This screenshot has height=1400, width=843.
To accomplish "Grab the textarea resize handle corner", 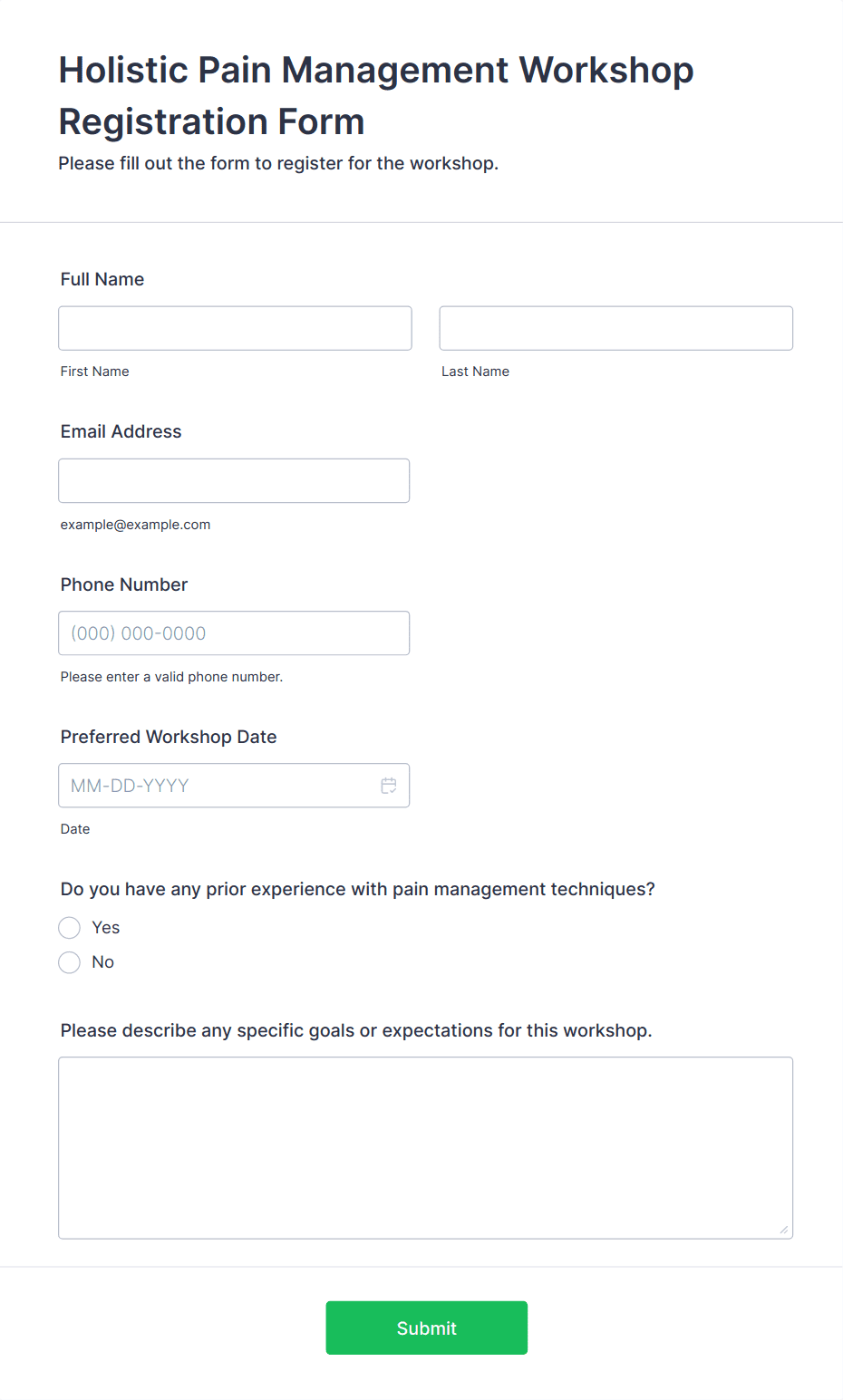I will point(784,1230).
